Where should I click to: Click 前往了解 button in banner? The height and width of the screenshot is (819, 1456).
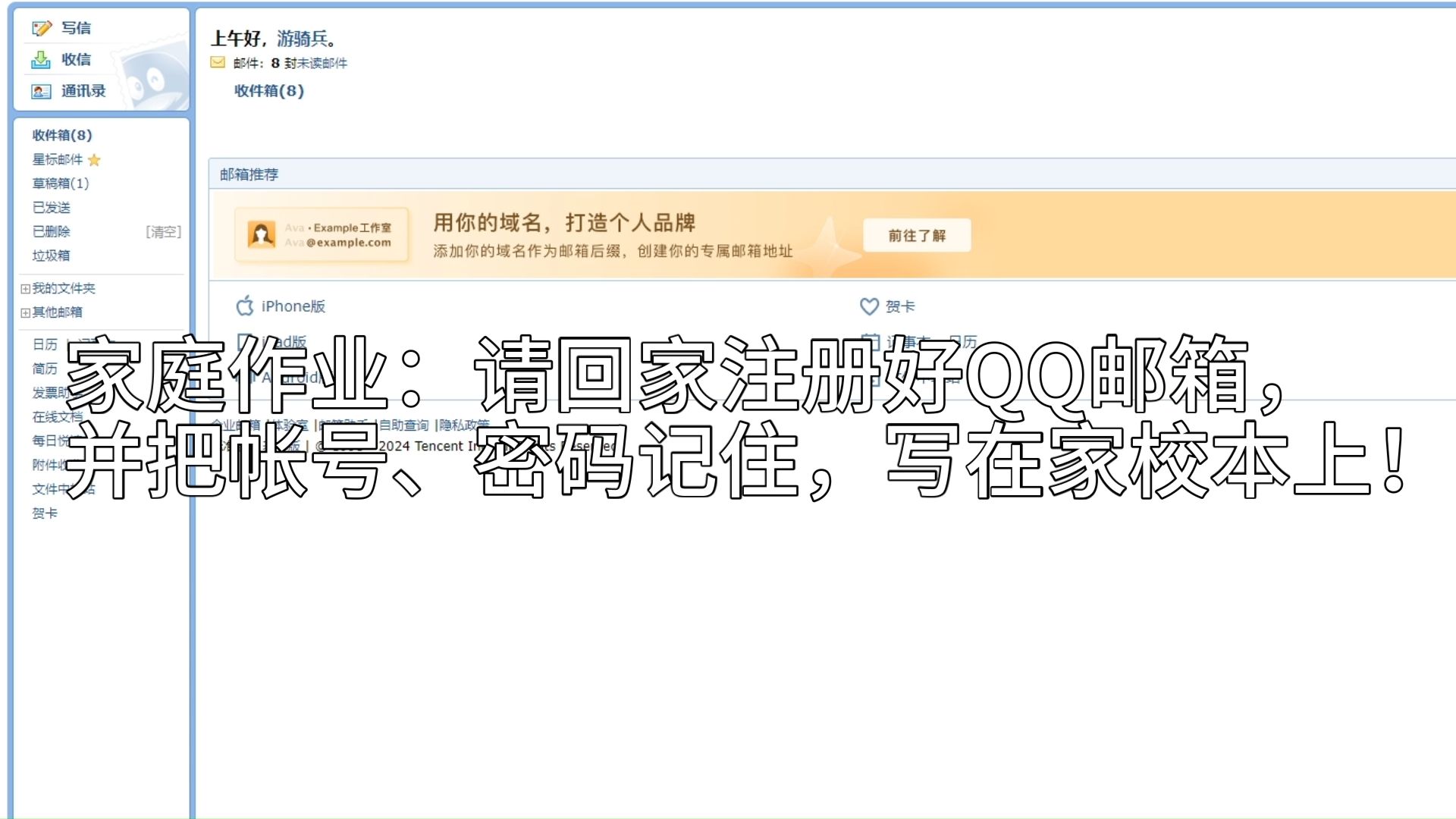click(917, 236)
